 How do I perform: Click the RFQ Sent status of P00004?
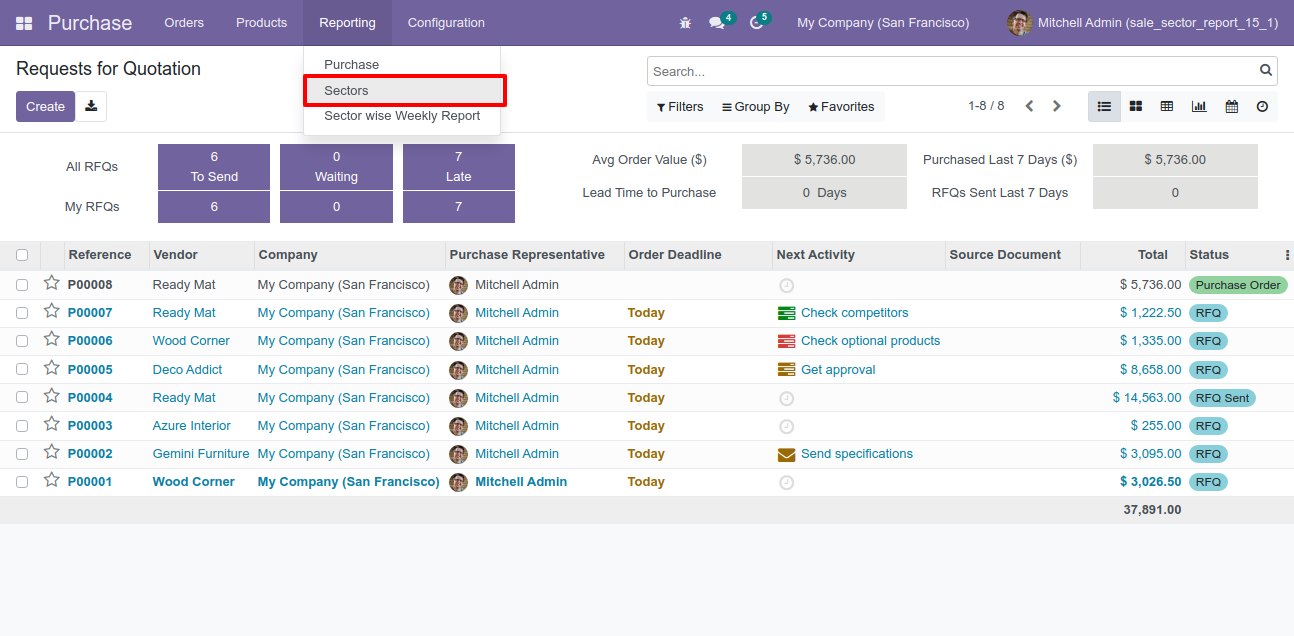click(x=1223, y=398)
